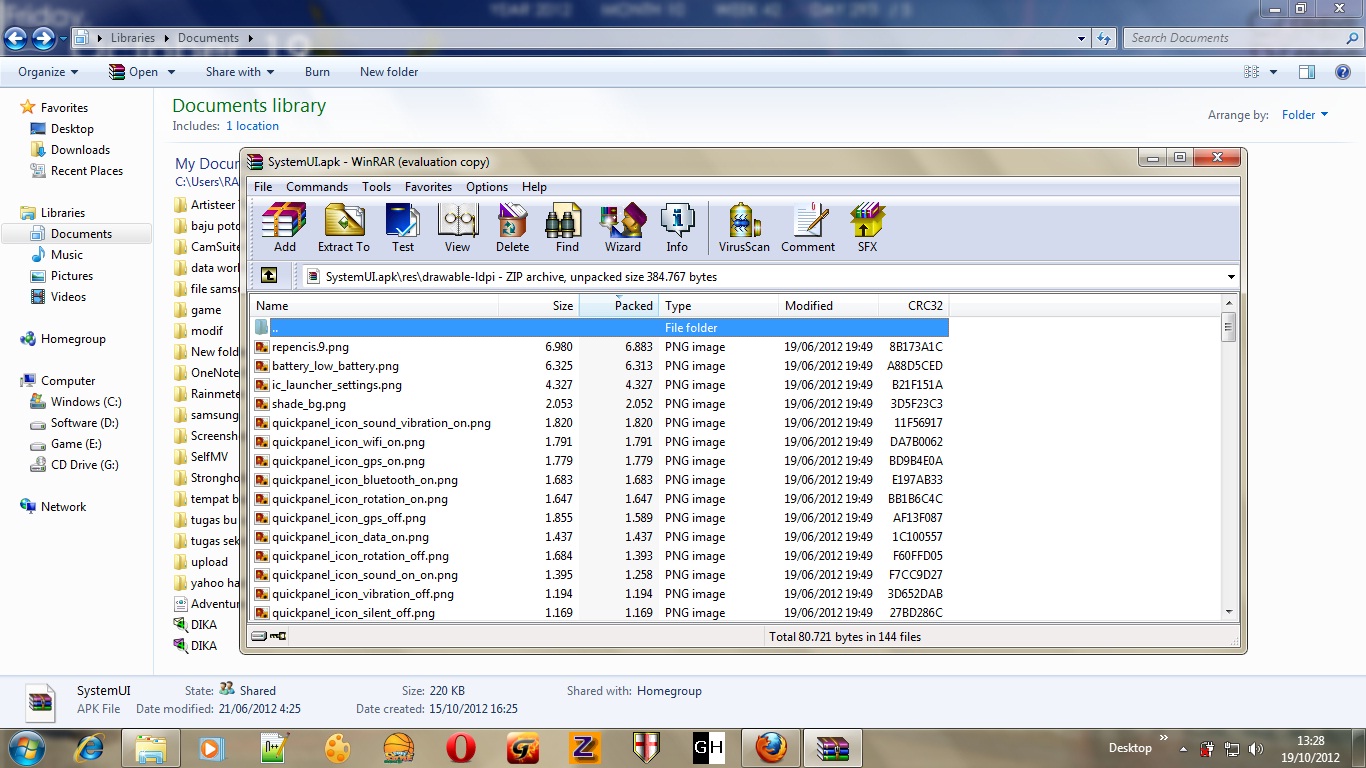1366x768 pixels.
Task: Select battery_low_battery.png in the list
Action: [599, 366]
